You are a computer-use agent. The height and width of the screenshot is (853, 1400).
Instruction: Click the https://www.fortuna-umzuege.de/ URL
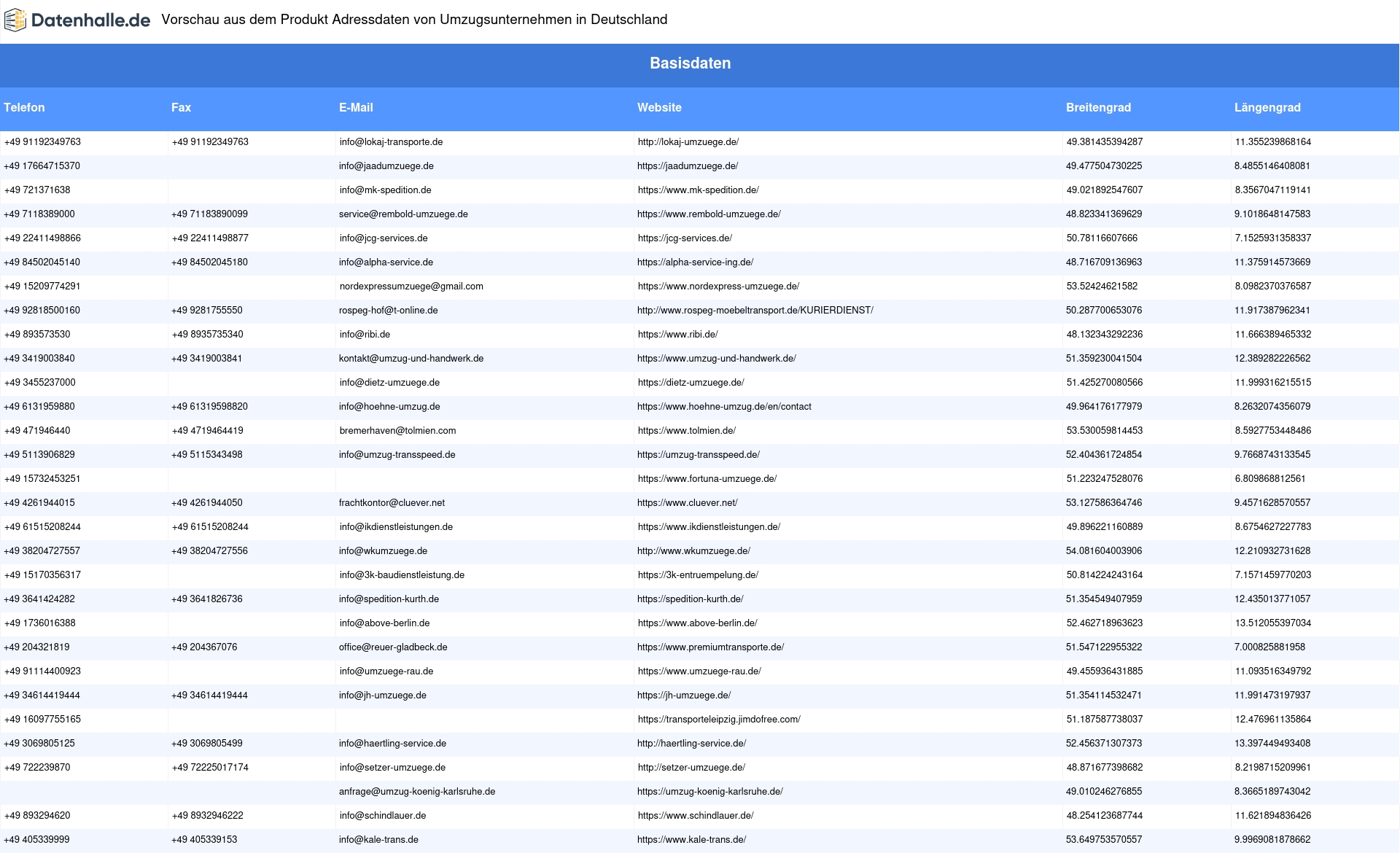(x=707, y=479)
